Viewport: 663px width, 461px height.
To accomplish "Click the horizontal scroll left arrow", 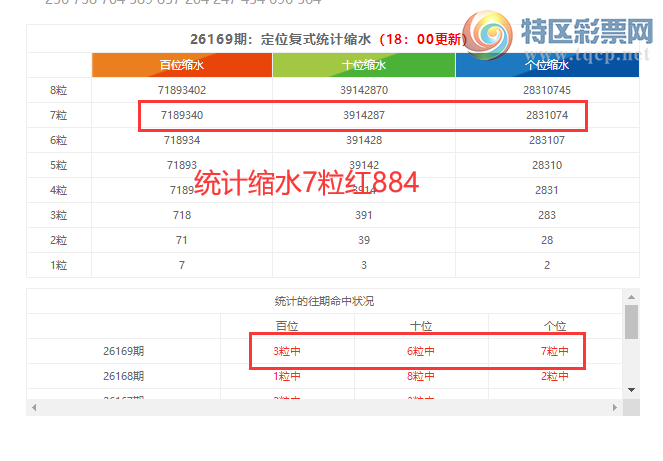I will (x=34, y=407).
